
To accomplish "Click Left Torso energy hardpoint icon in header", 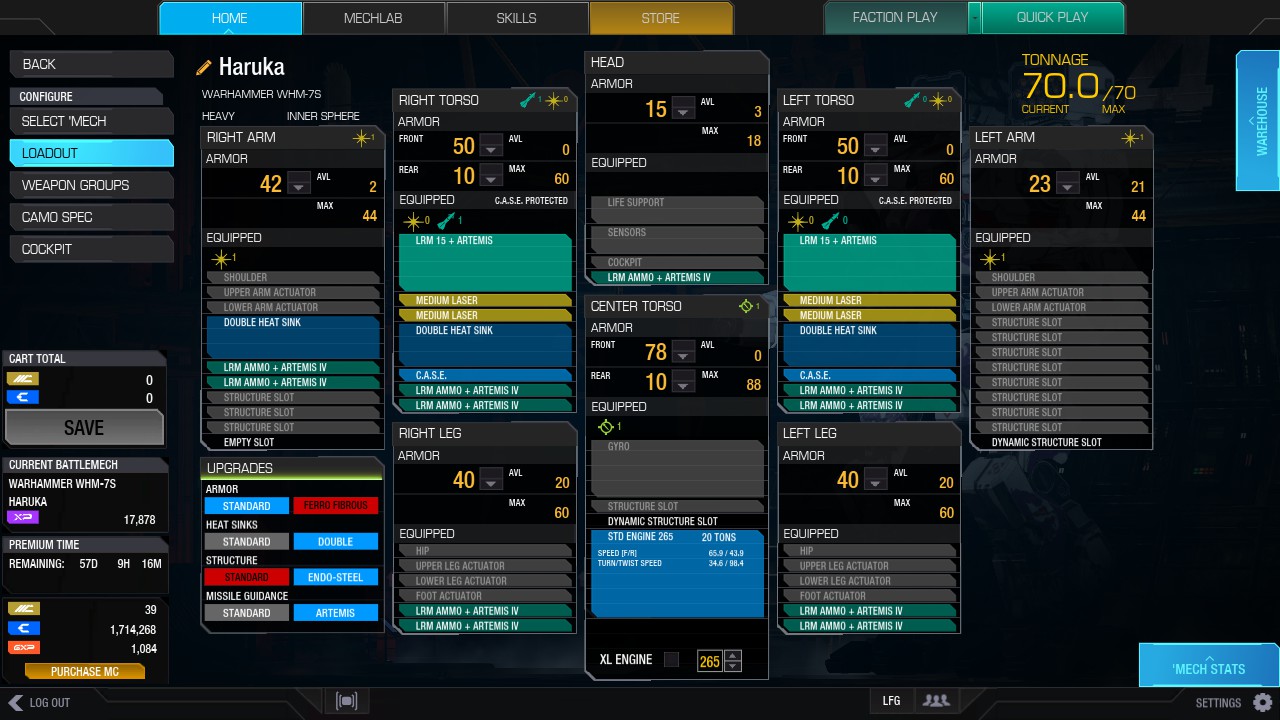I will point(937,100).
